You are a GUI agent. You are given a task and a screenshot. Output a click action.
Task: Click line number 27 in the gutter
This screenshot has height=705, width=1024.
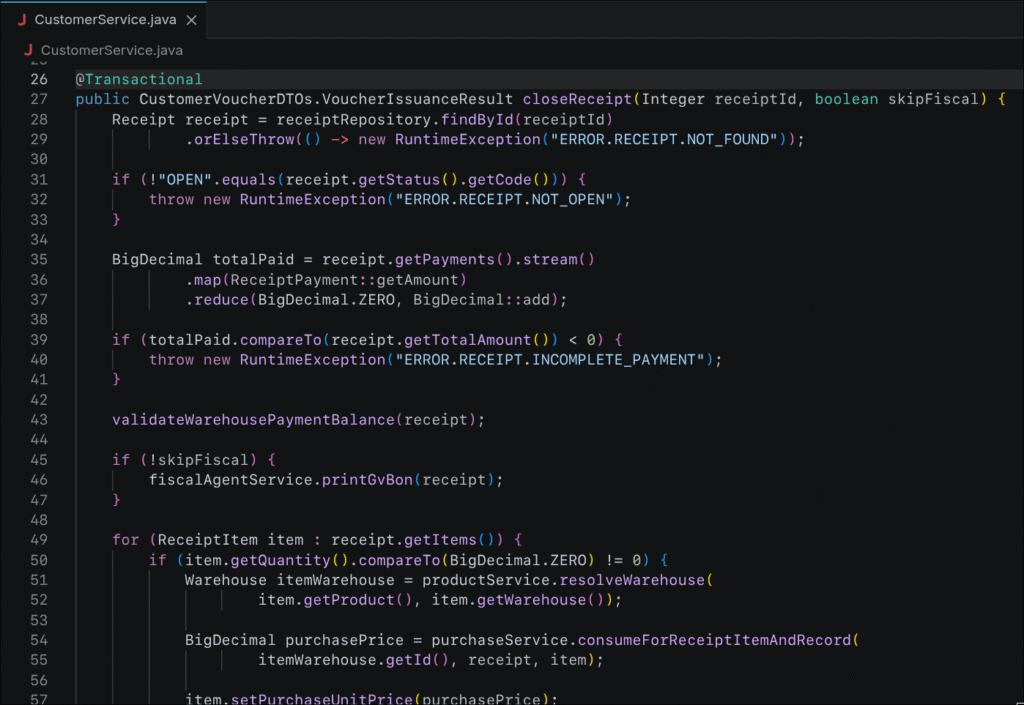pos(39,99)
